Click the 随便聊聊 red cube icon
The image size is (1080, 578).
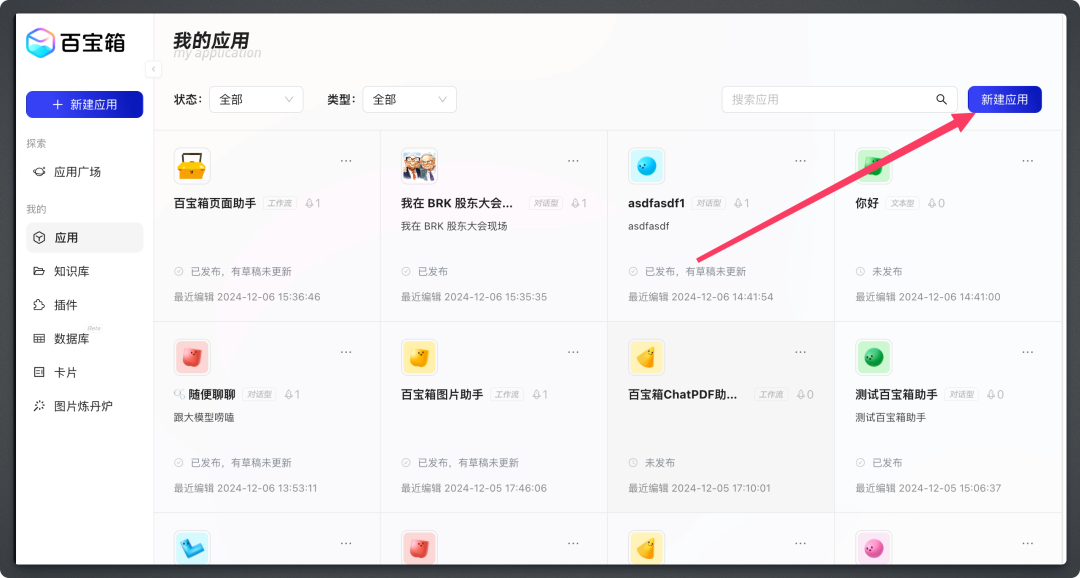[192, 358]
